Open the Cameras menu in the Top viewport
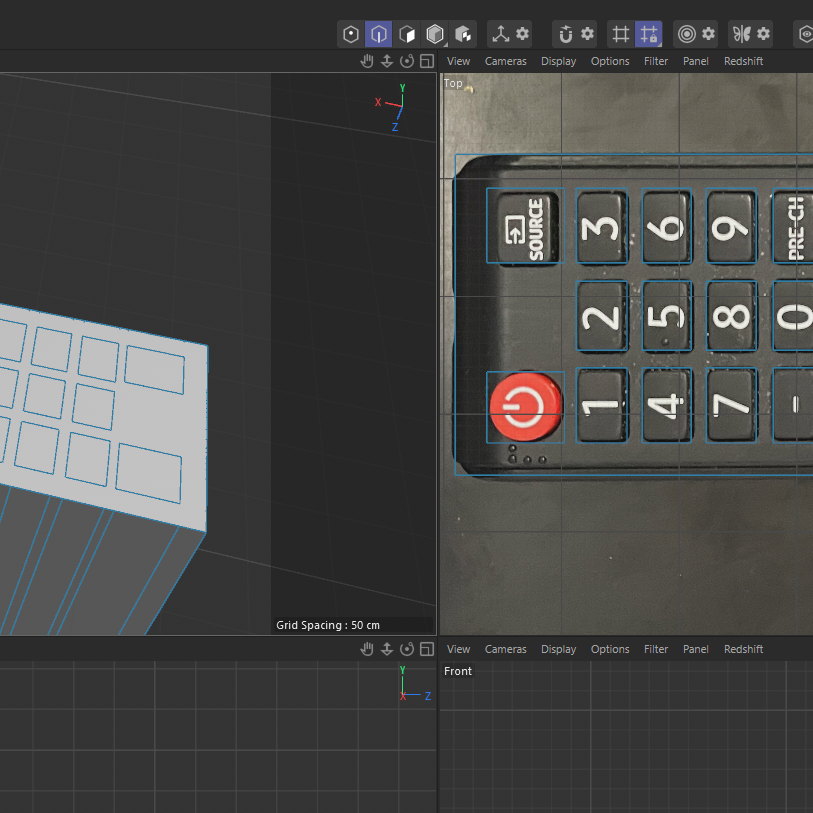This screenshot has height=813, width=813. 505,61
